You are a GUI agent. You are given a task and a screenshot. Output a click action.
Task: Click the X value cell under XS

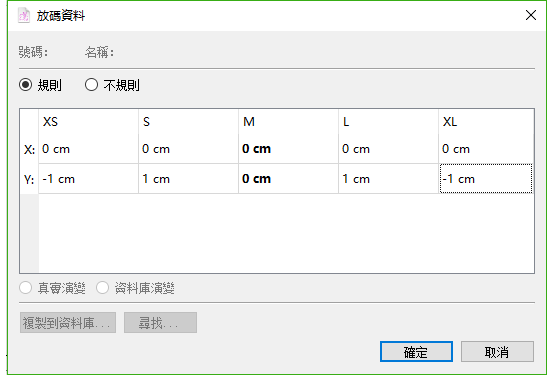point(88,149)
